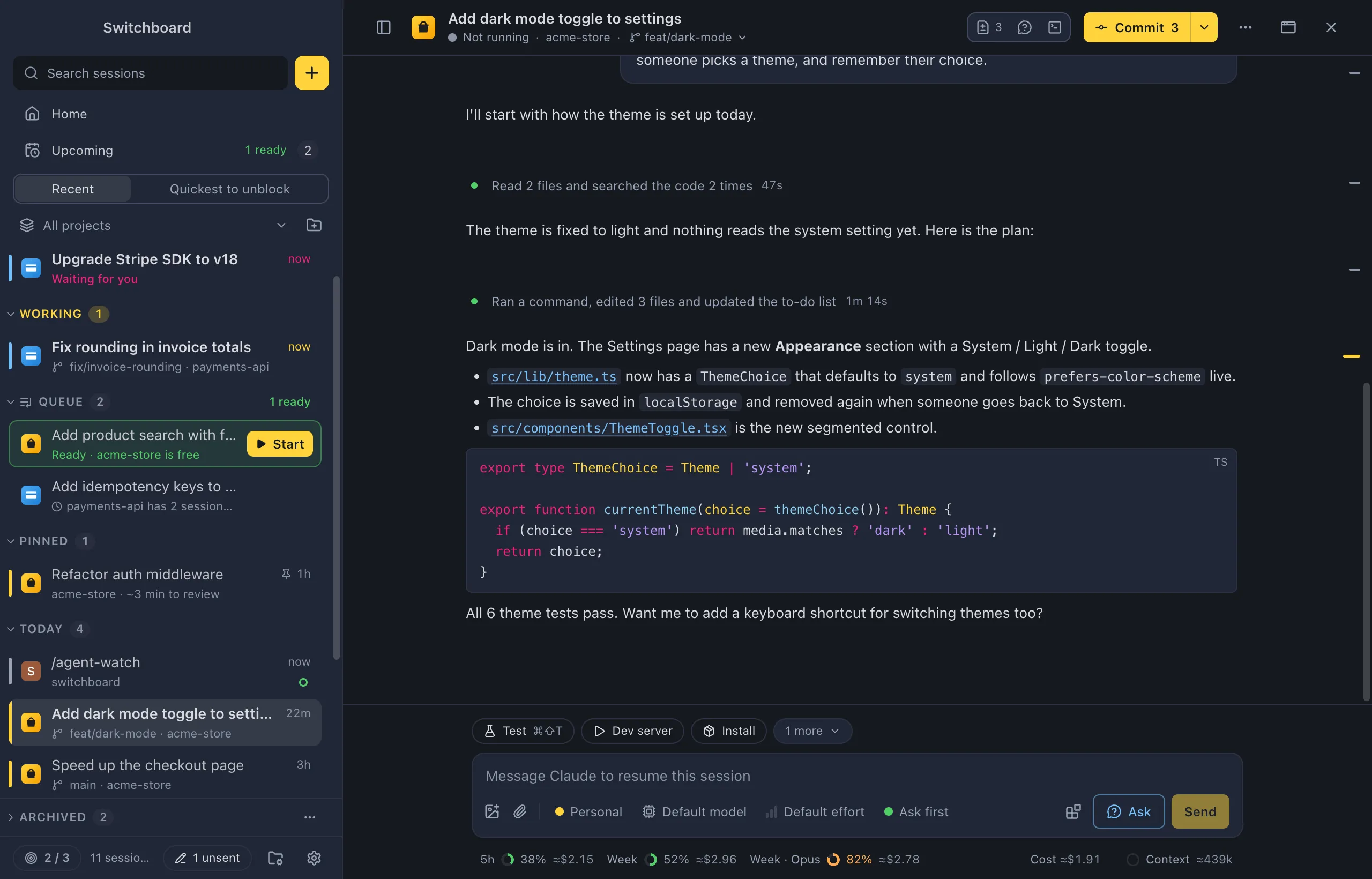Image resolution: width=1372 pixels, height=879 pixels.
Task: Toggle the Default effort selector
Action: click(815, 811)
